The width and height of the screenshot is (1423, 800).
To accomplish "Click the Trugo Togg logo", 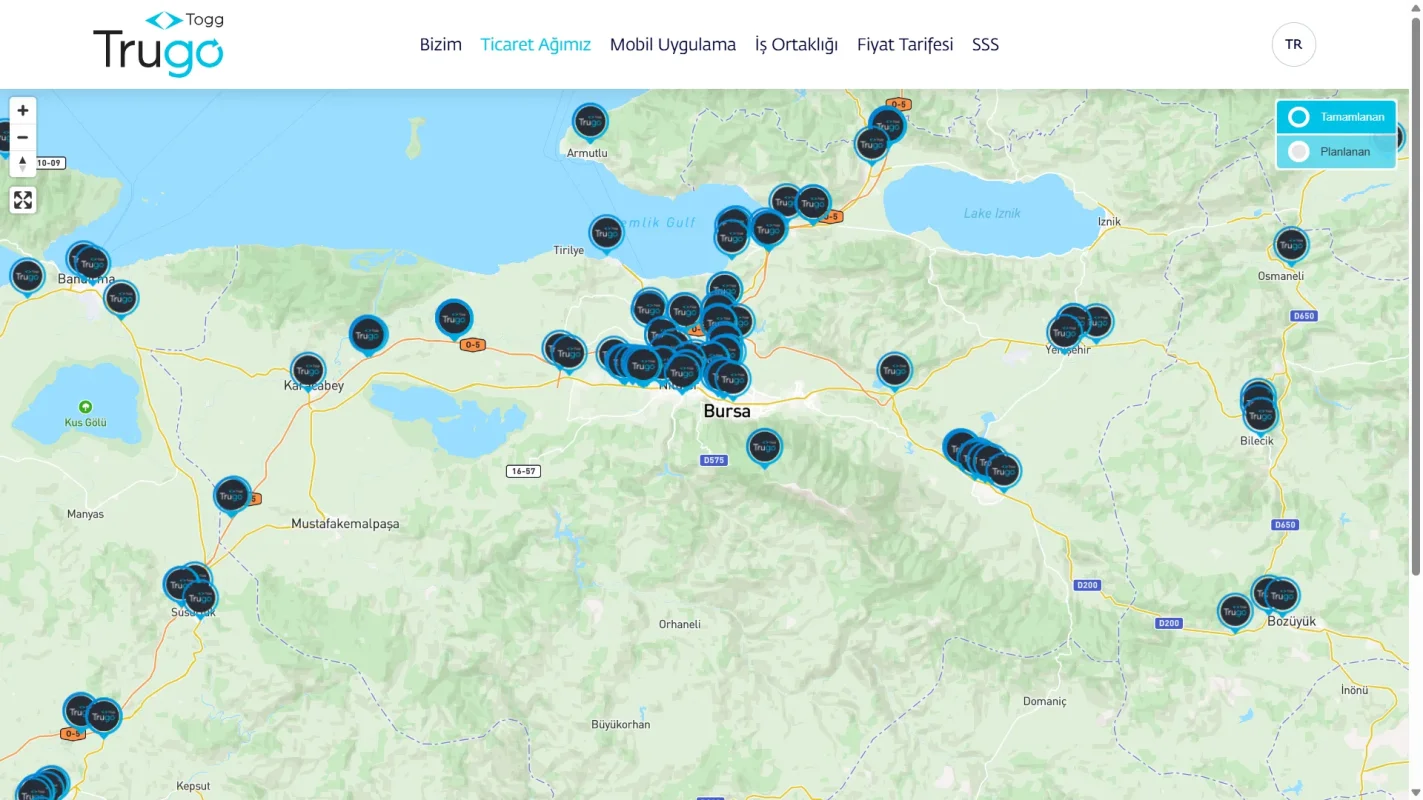I will 157,44.
